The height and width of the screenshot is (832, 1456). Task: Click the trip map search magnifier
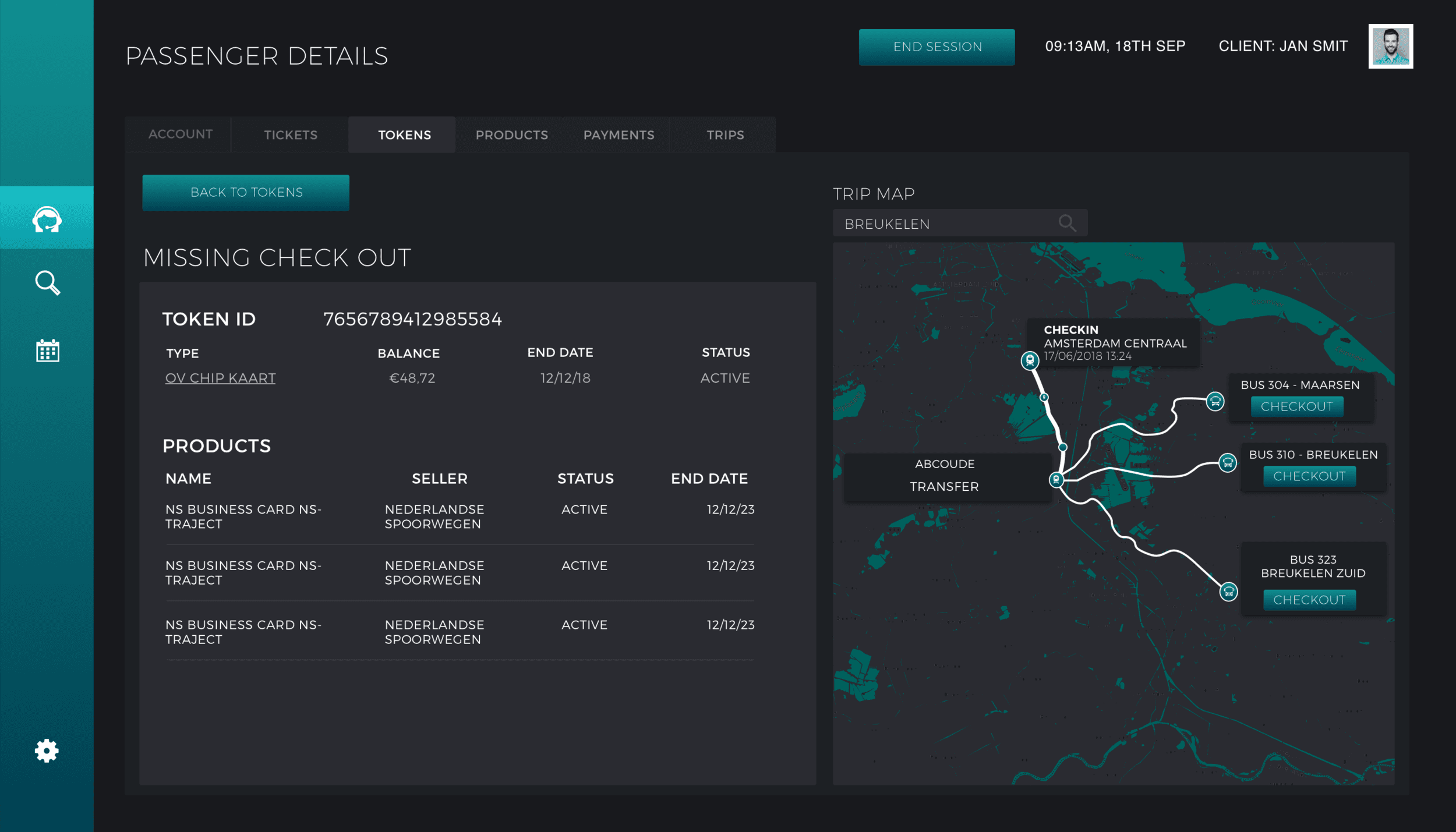point(1067,223)
